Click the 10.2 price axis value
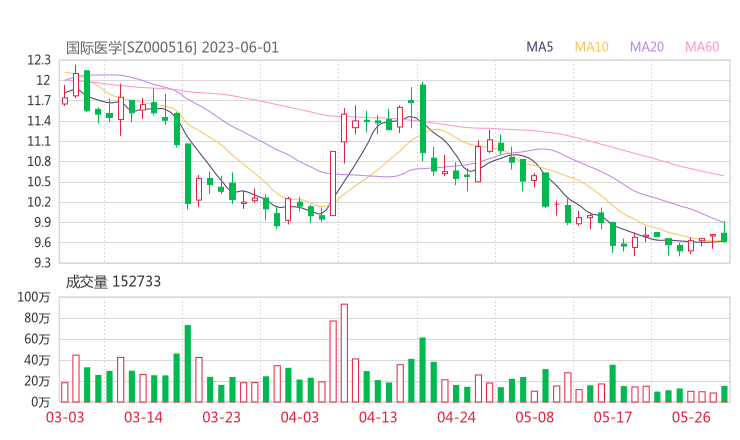 point(39,202)
